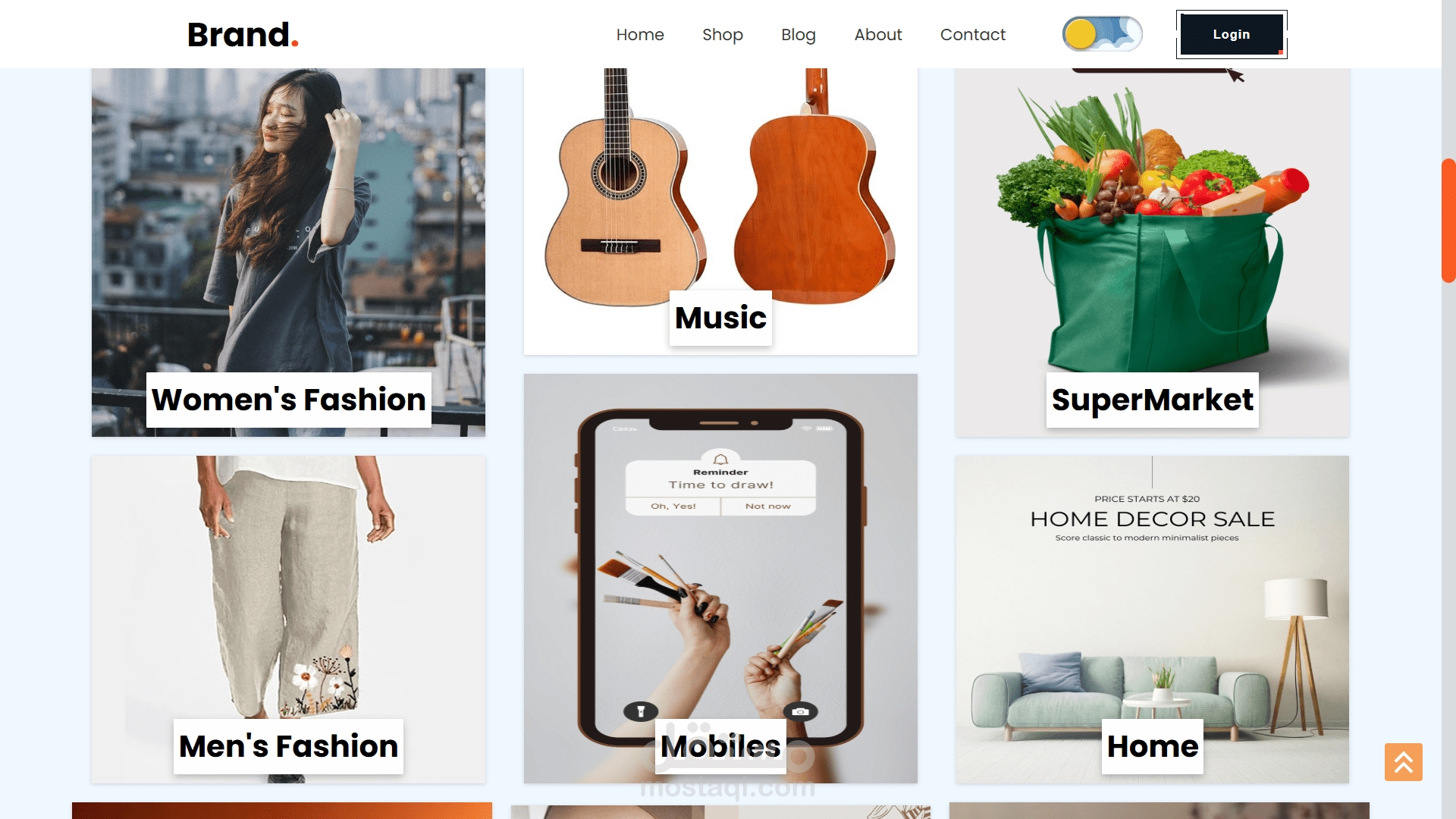Choose the Men's Fashion category label
Screen dimensions: 1456x819
288,746
